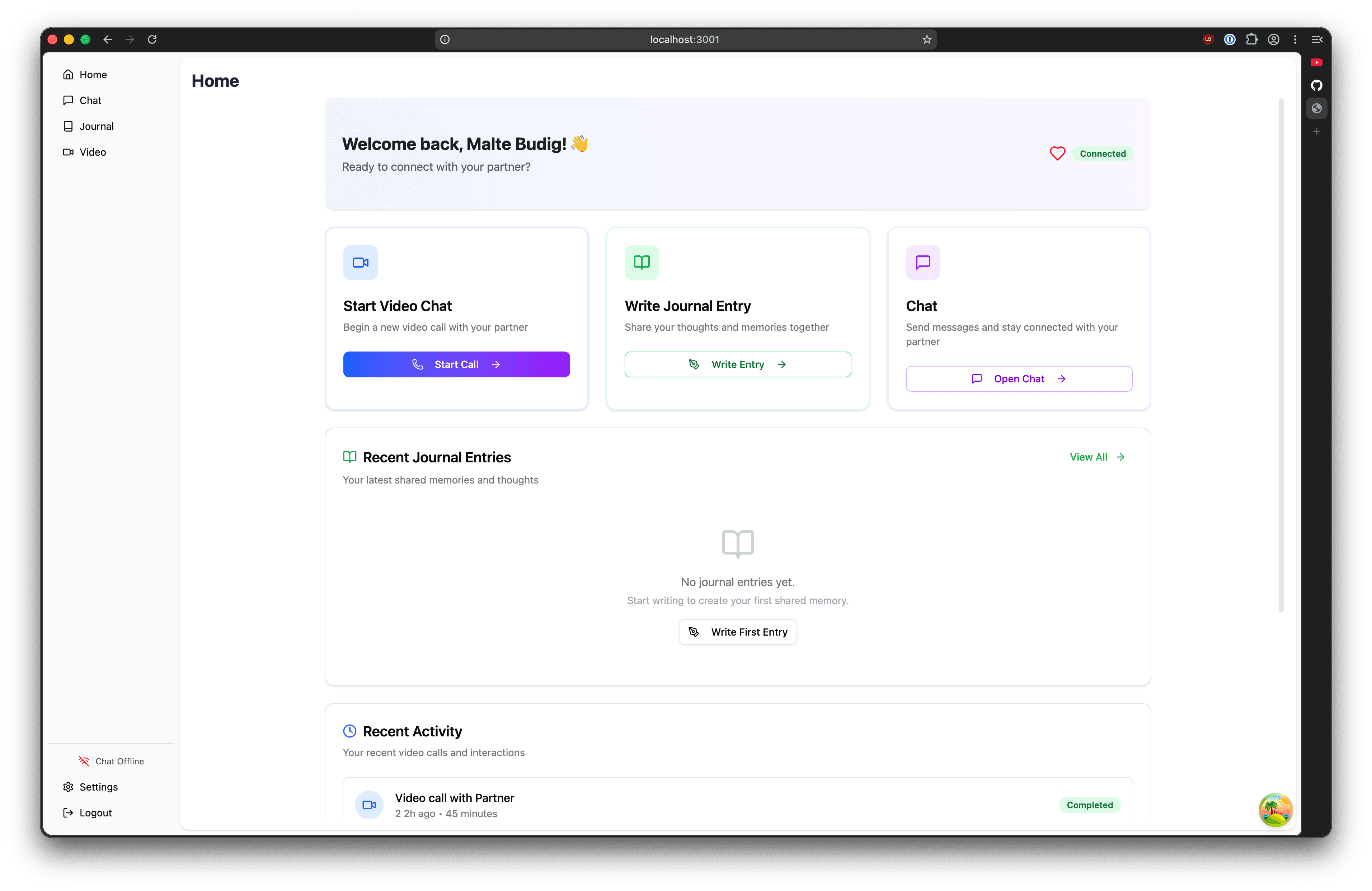Viewport: 1372px width, 891px height.
Task: Click the Connected status badge
Action: pos(1102,154)
